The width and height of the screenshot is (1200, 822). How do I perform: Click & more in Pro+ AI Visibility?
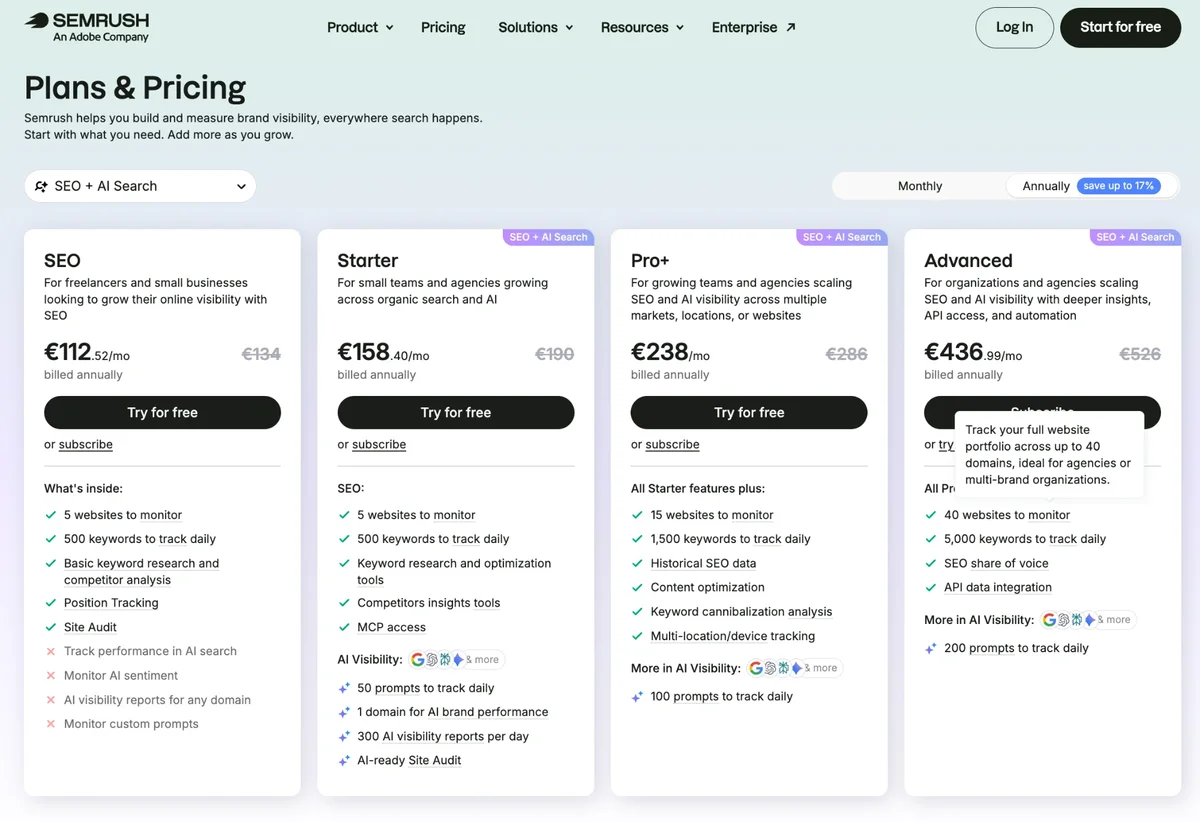tap(821, 668)
